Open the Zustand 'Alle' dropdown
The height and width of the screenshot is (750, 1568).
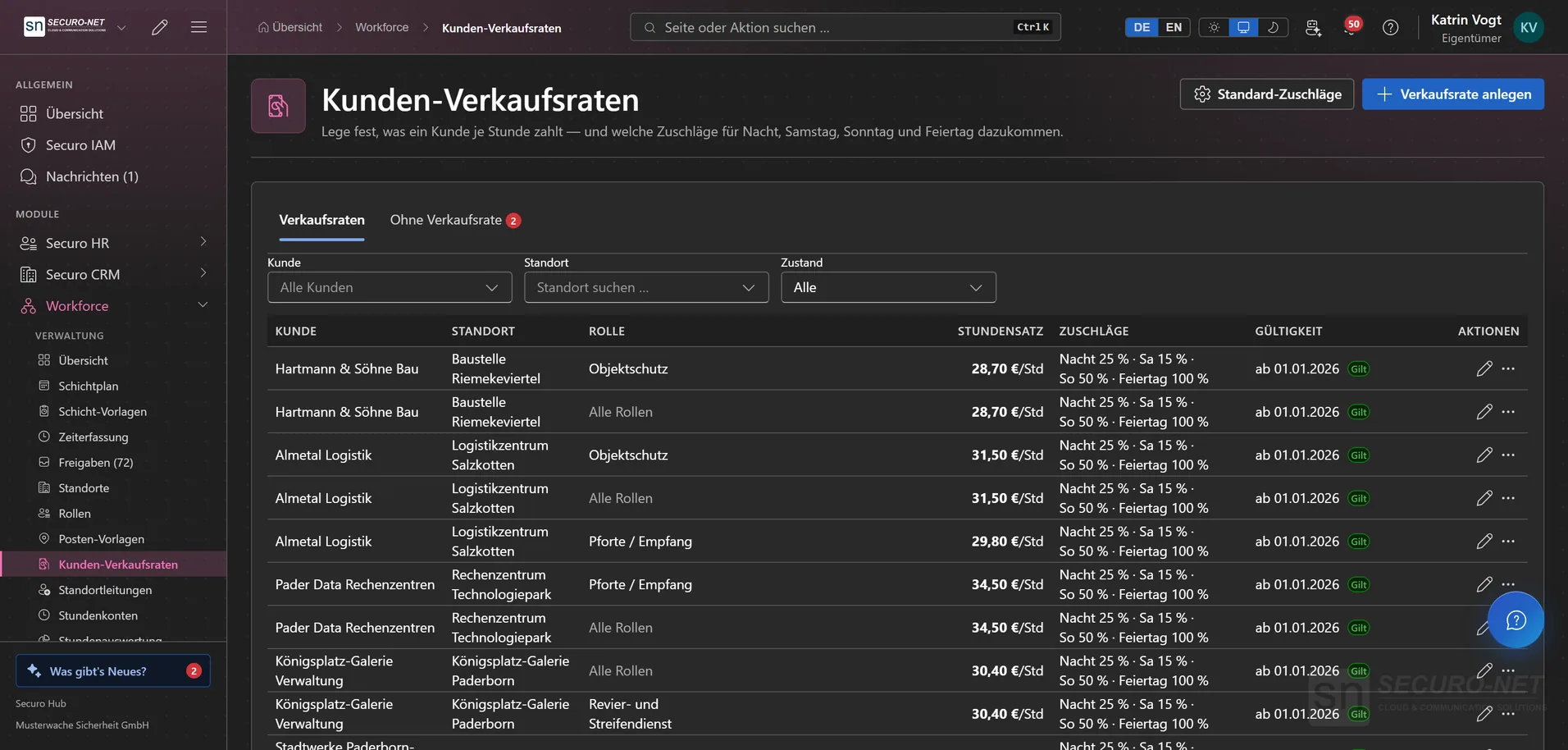point(888,287)
